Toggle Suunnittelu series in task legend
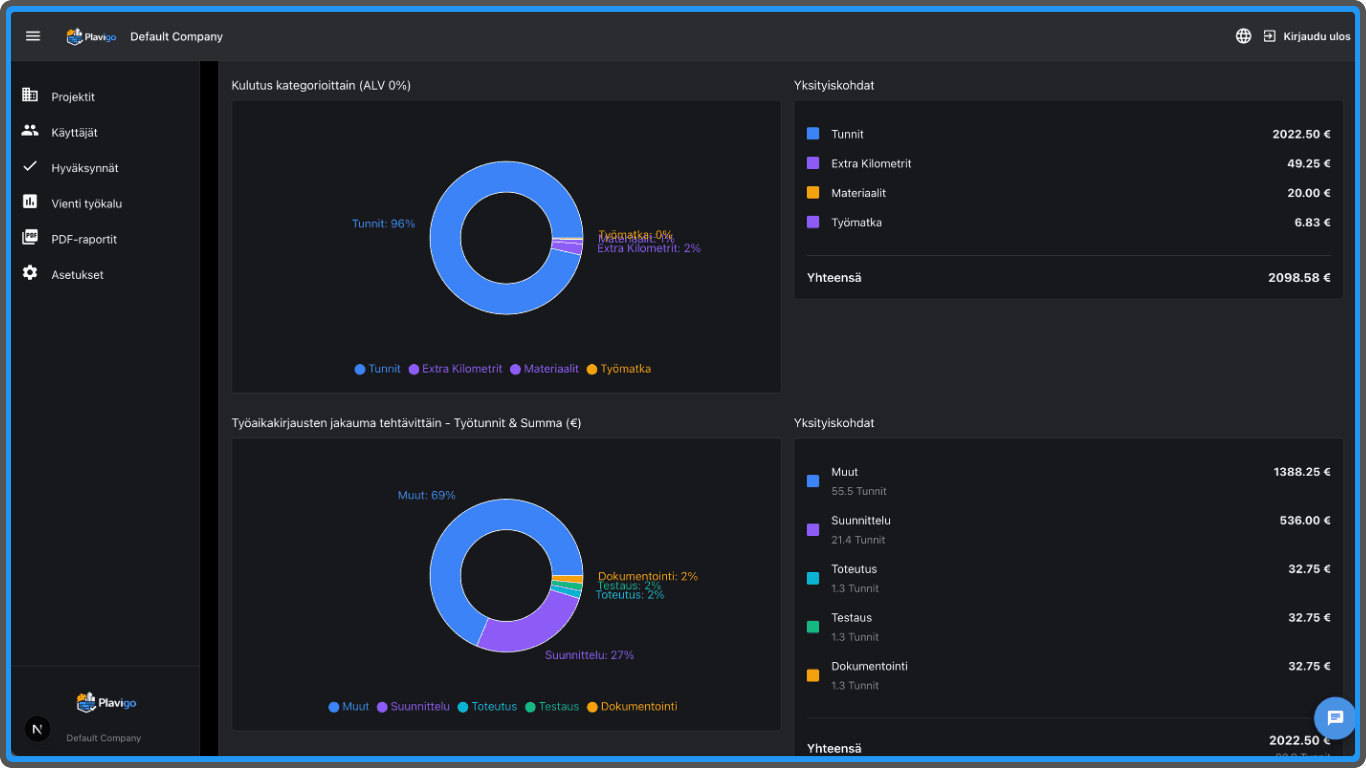Image resolution: width=1366 pixels, height=768 pixels. coord(412,707)
